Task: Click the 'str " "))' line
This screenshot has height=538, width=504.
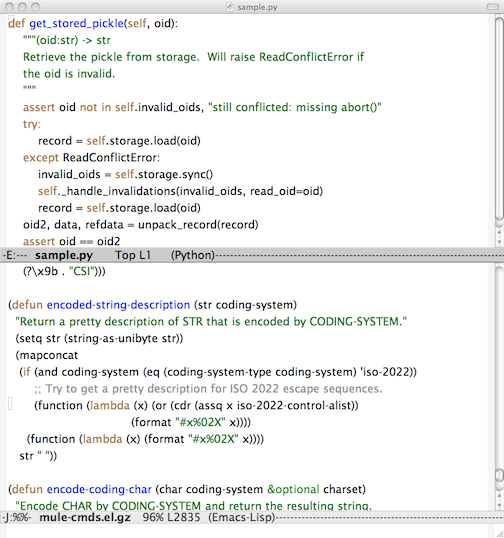Action: (x=38, y=456)
